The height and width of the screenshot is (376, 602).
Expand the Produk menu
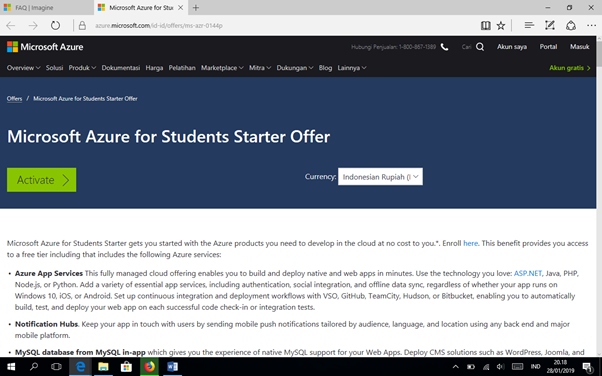coord(82,68)
